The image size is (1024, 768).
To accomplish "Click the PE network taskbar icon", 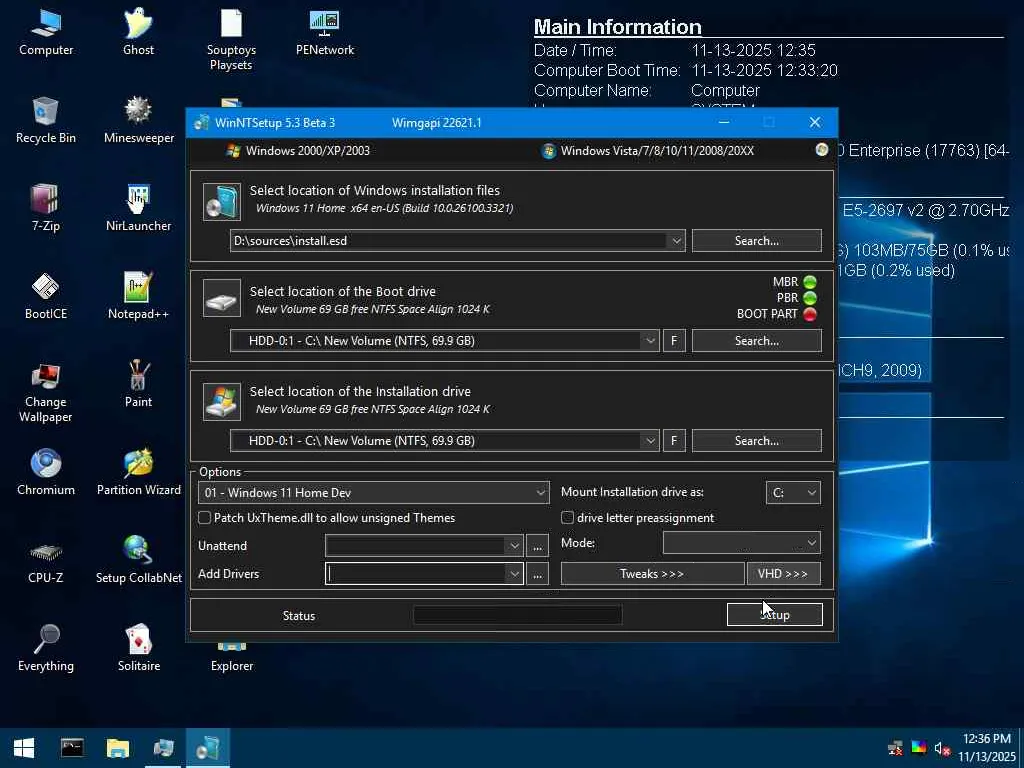I will [x=163, y=748].
